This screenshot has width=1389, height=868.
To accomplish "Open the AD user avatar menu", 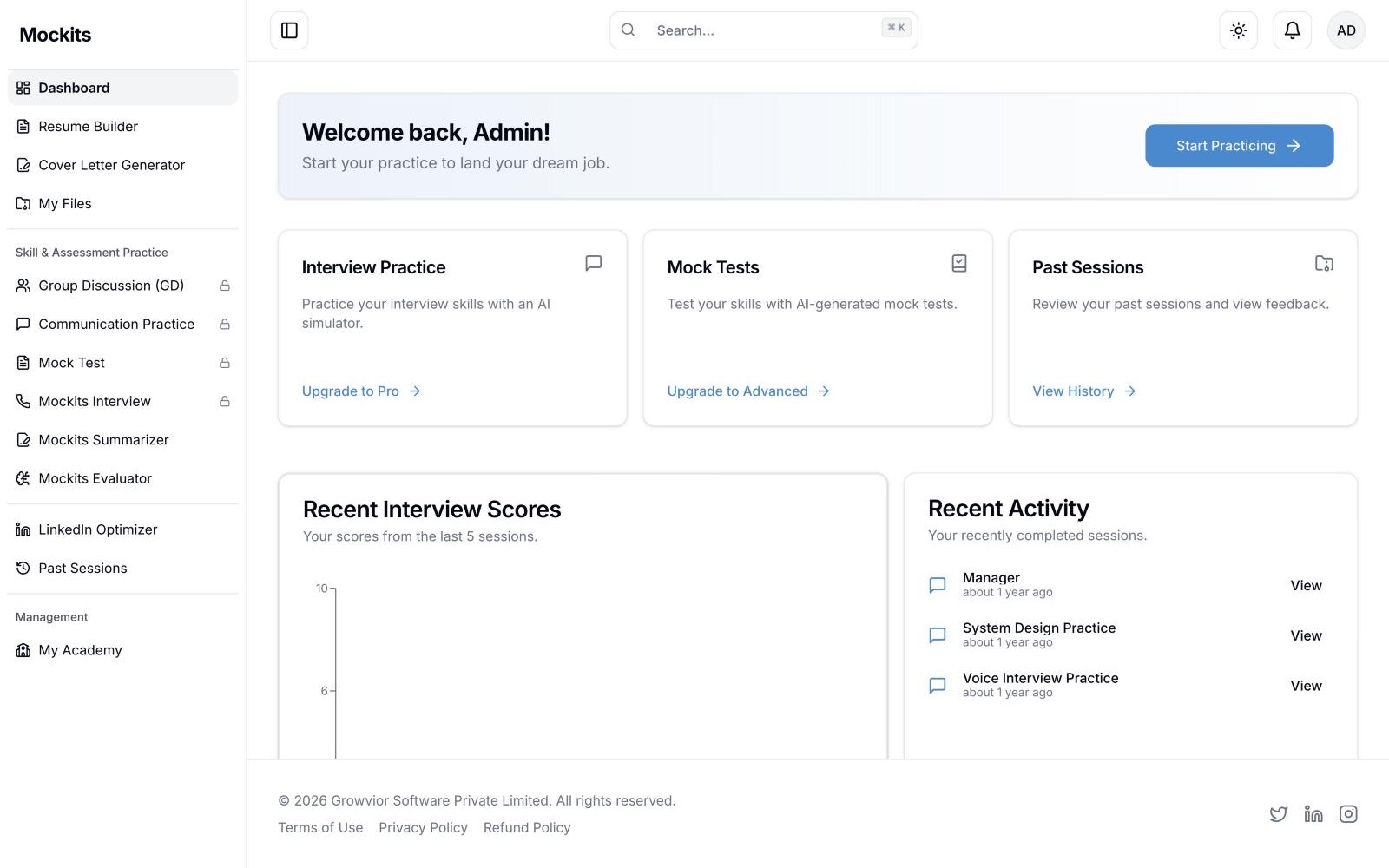I will tap(1346, 30).
